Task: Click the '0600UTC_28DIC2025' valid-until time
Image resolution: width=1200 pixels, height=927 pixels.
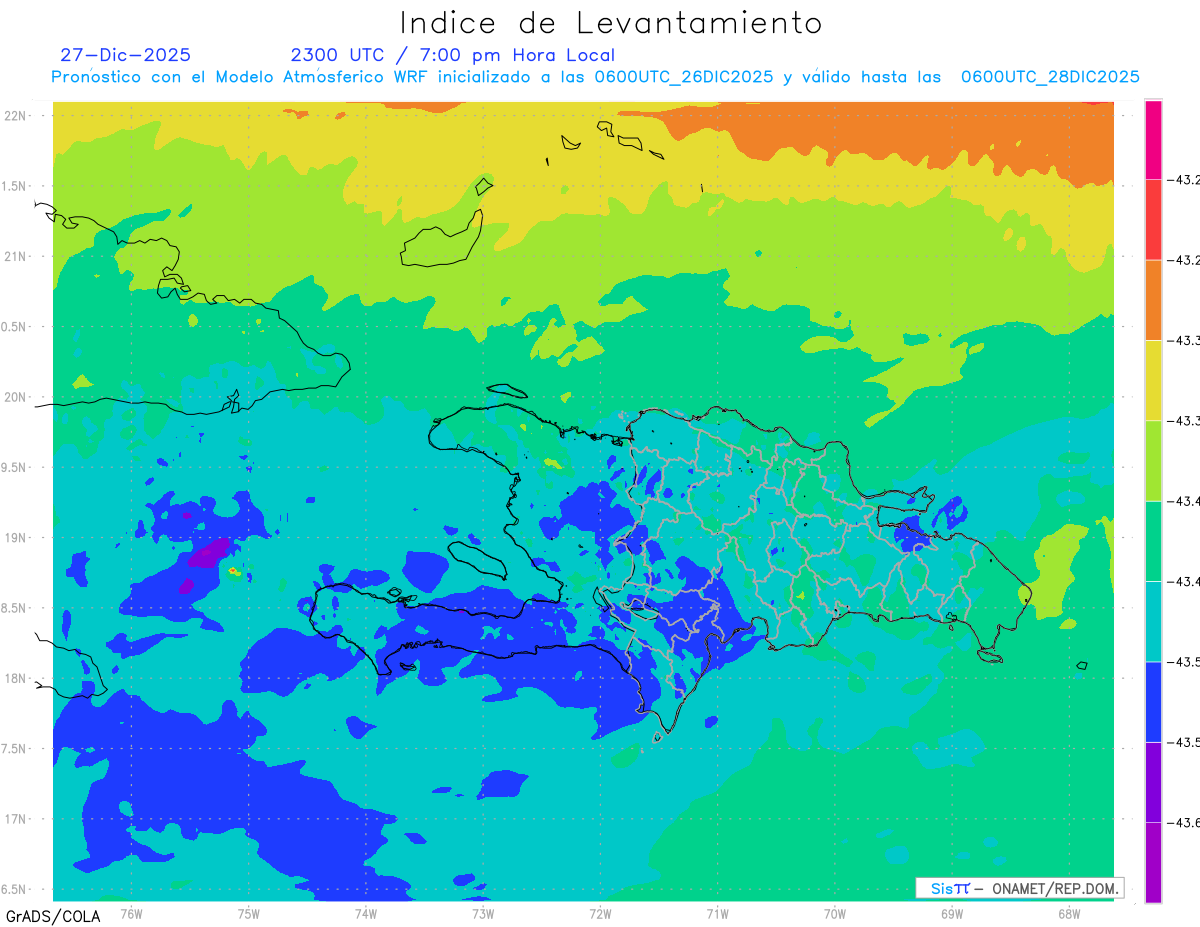Action: point(1050,77)
